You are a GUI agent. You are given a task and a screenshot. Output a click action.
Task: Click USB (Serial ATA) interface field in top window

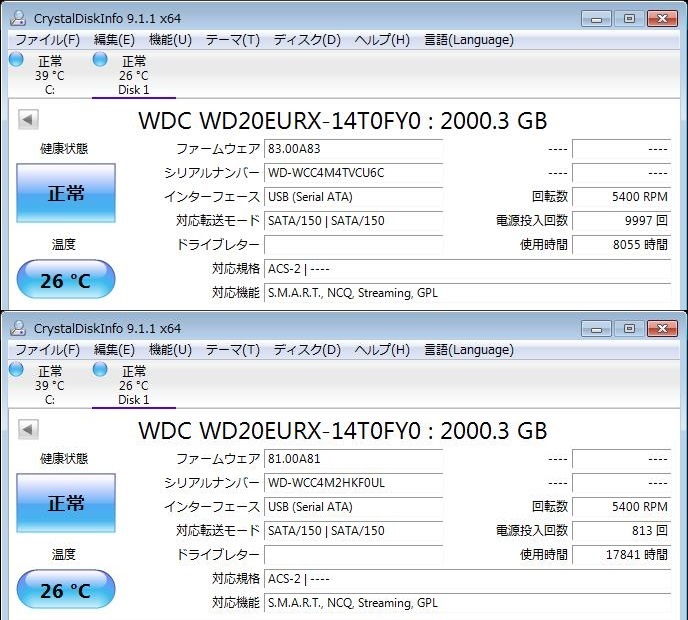point(353,197)
